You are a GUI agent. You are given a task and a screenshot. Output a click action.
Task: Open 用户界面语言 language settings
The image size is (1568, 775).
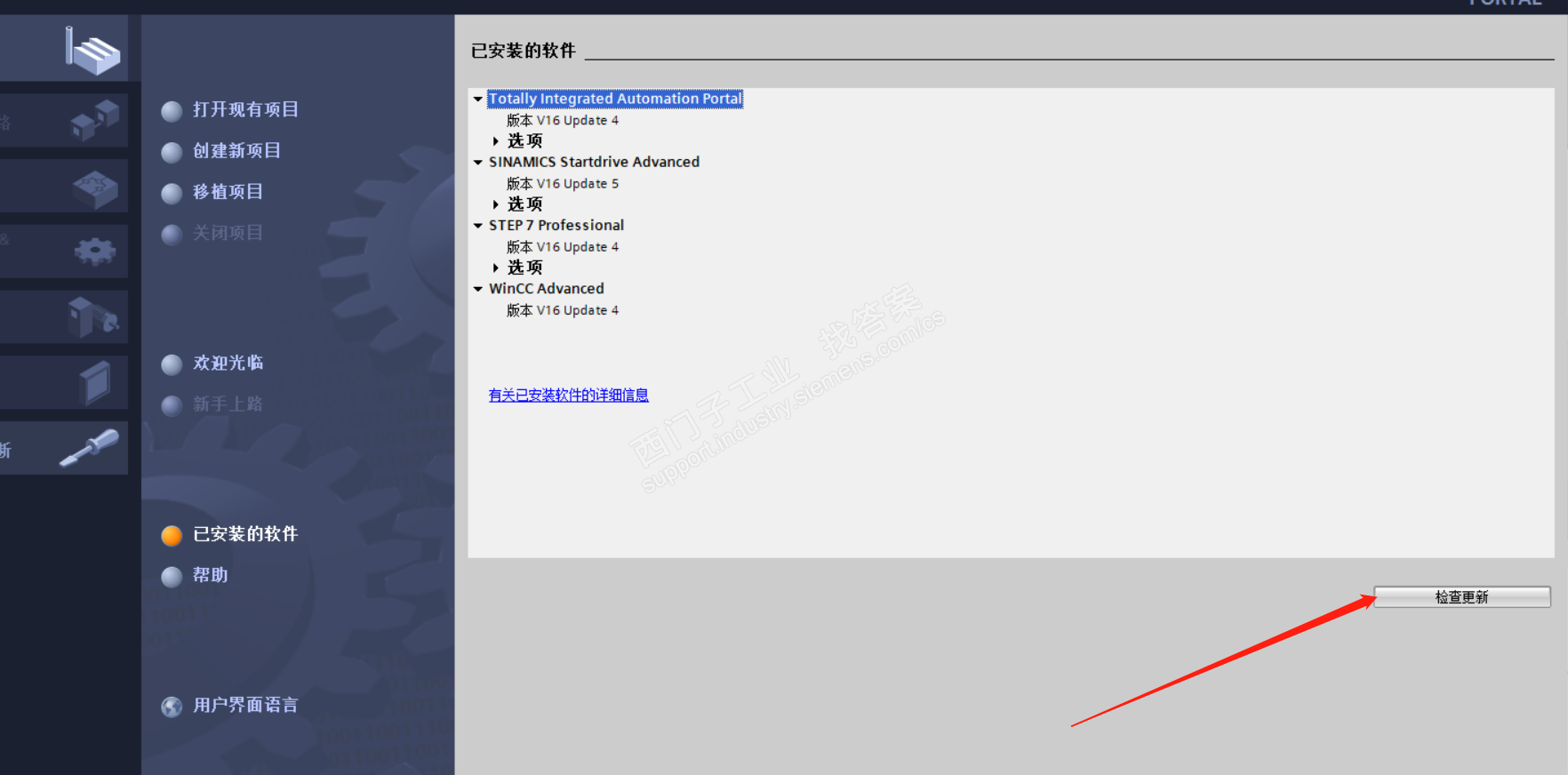point(245,706)
